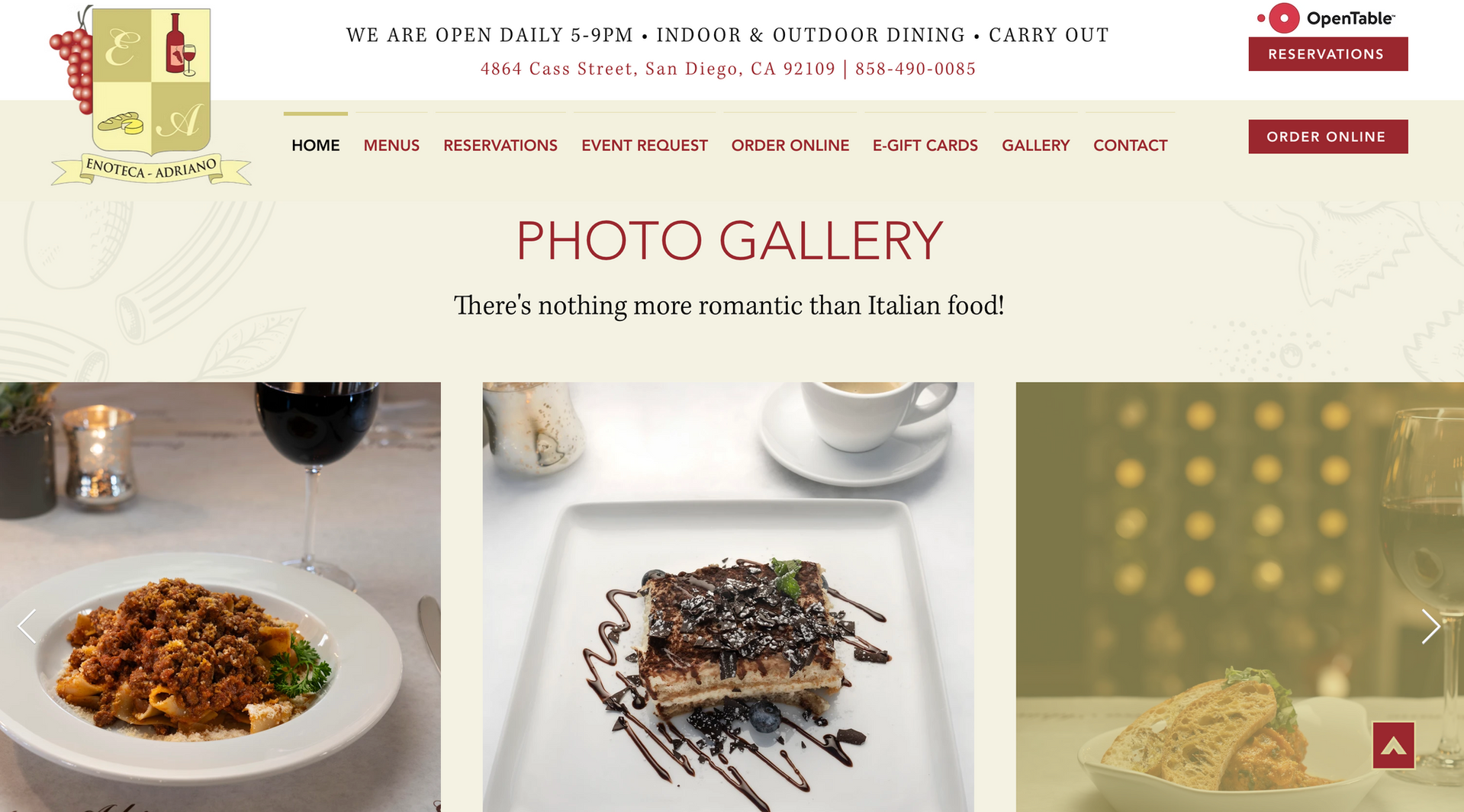Open the Contact page link

[x=1131, y=145]
